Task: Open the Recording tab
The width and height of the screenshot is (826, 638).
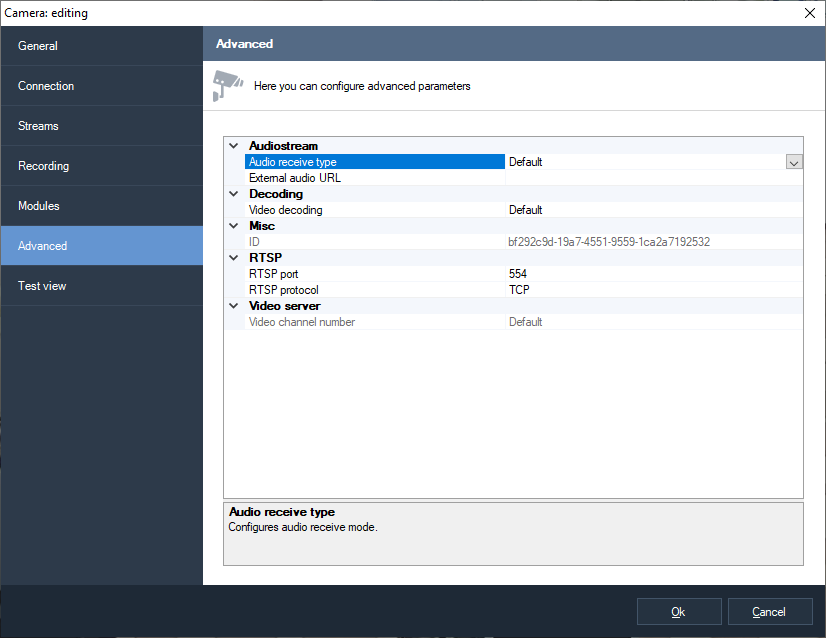Action: pyautogui.click(x=101, y=166)
